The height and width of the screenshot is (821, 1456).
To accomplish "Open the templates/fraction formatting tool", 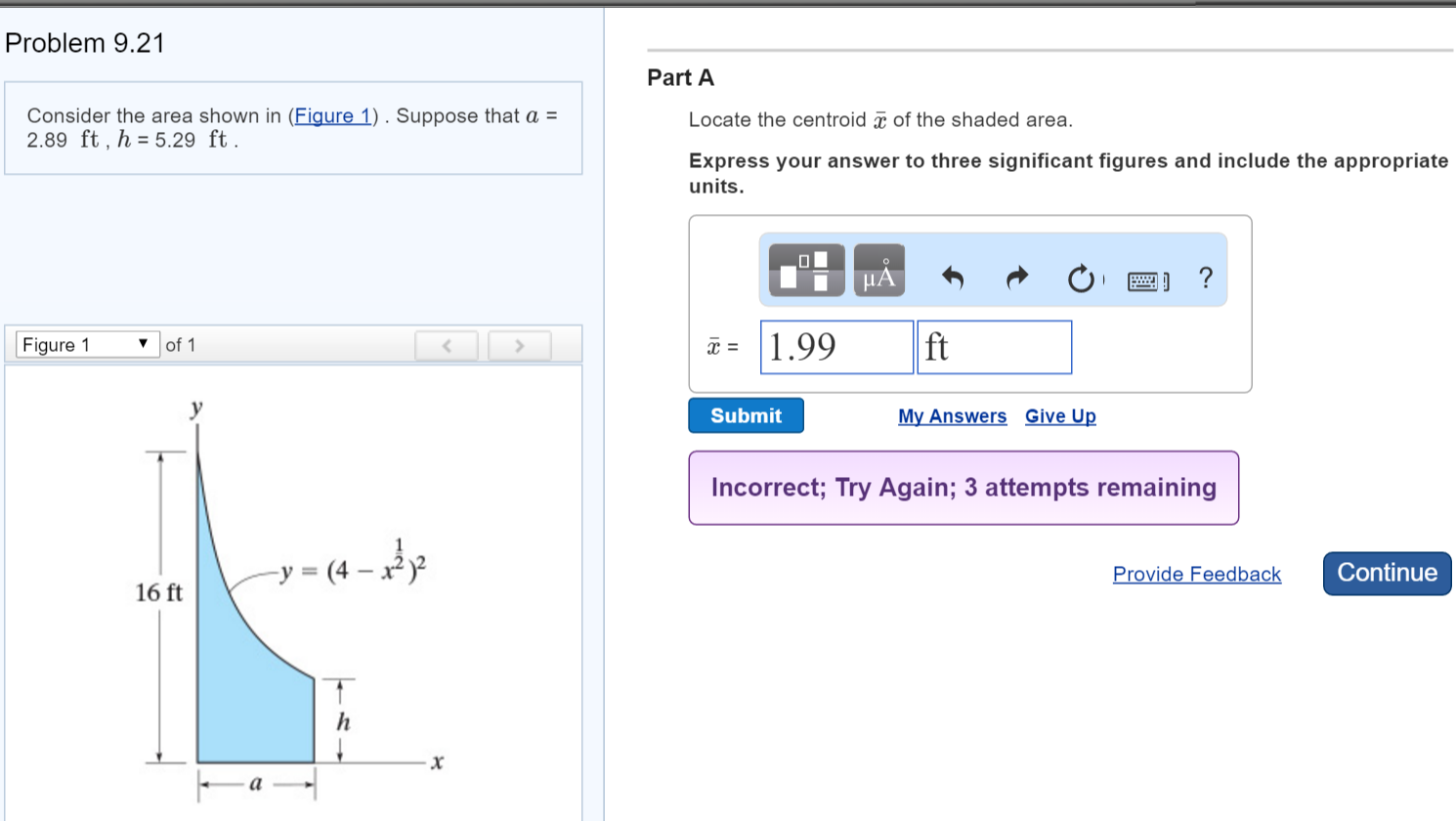I will coord(806,271).
